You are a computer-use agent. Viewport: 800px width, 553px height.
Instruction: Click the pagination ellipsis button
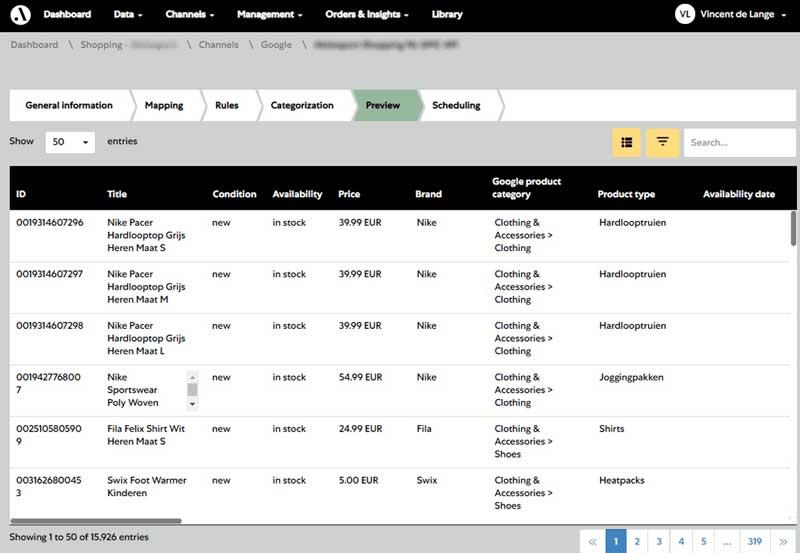coord(728,541)
